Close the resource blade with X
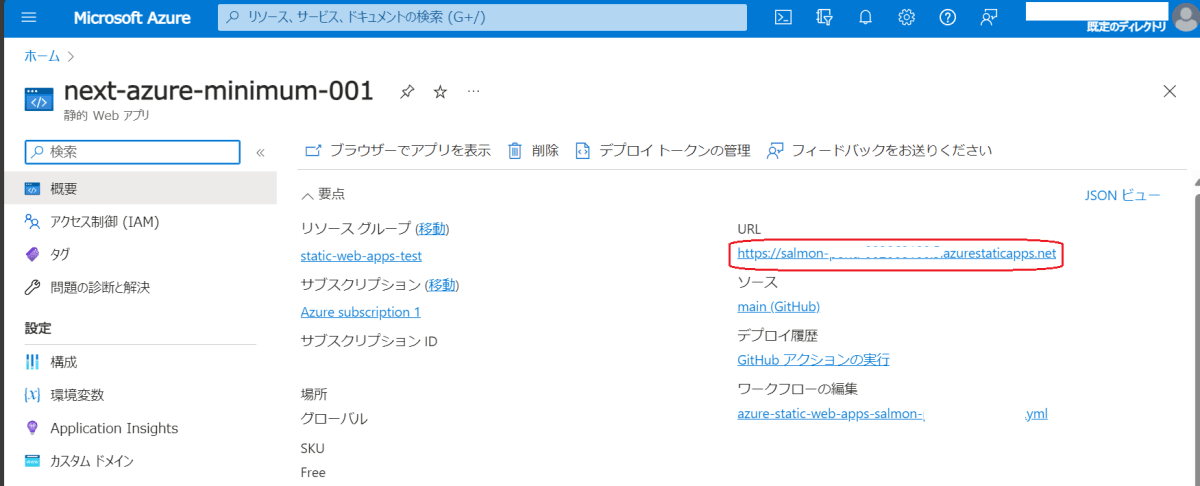Screen dimensions: 1200x486 (1170, 91)
